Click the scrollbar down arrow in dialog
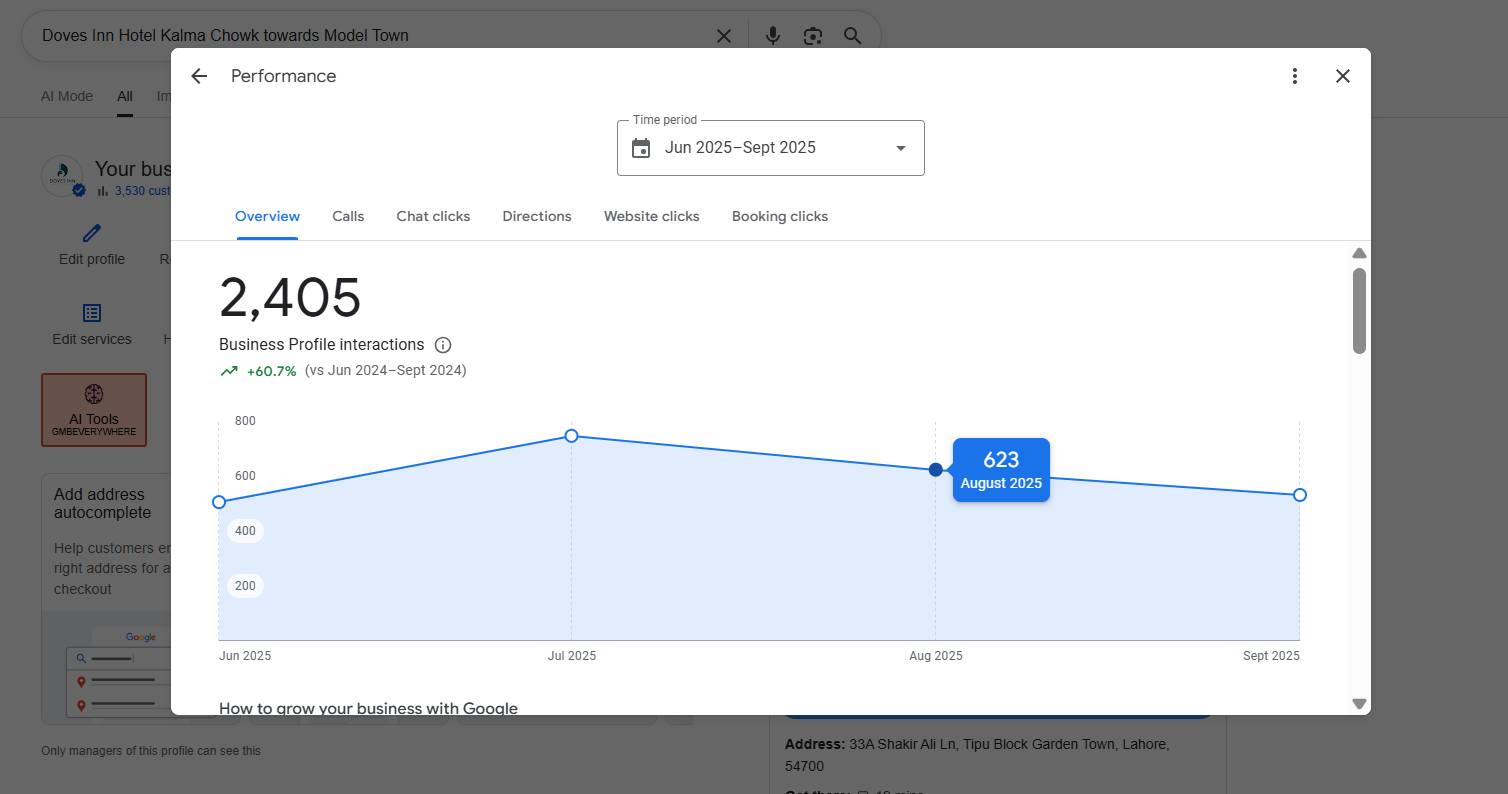 pyautogui.click(x=1359, y=704)
